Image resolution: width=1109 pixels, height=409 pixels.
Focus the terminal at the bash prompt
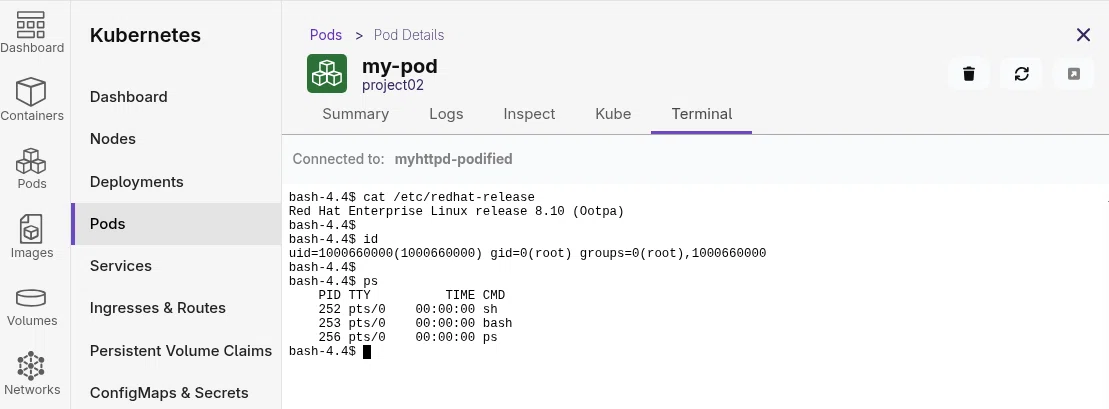pyautogui.click(x=366, y=352)
